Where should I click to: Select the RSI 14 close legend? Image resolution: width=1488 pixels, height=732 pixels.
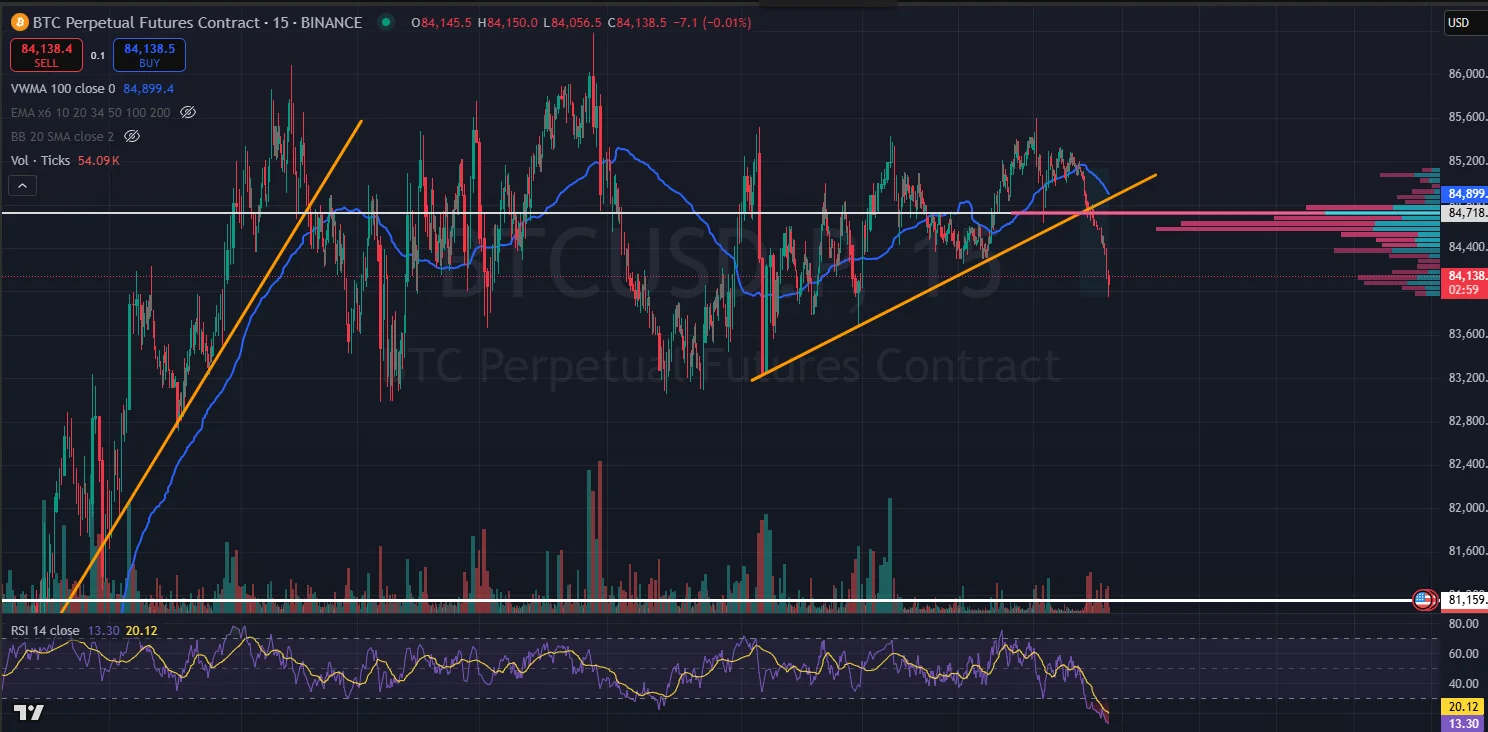tap(45, 630)
